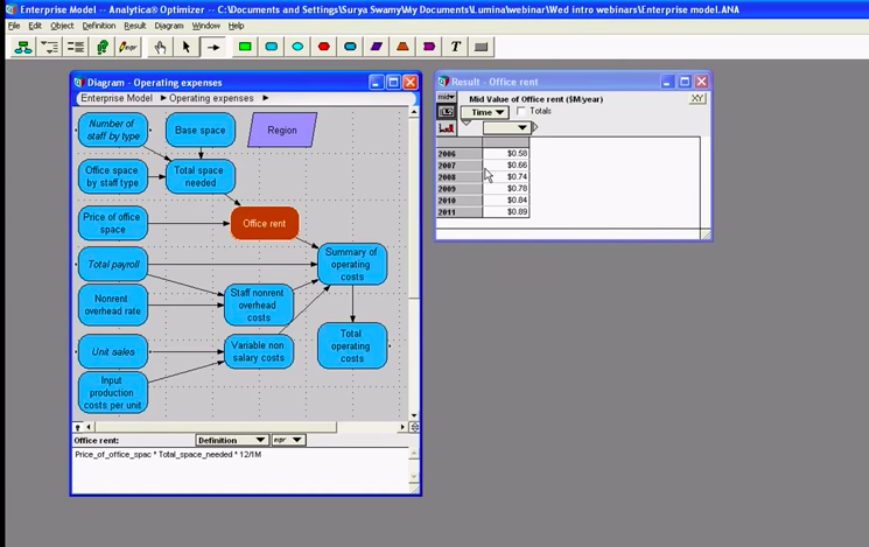Click the Operating expenses breadcrumb
The height and width of the screenshot is (547, 869).
[211, 98]
